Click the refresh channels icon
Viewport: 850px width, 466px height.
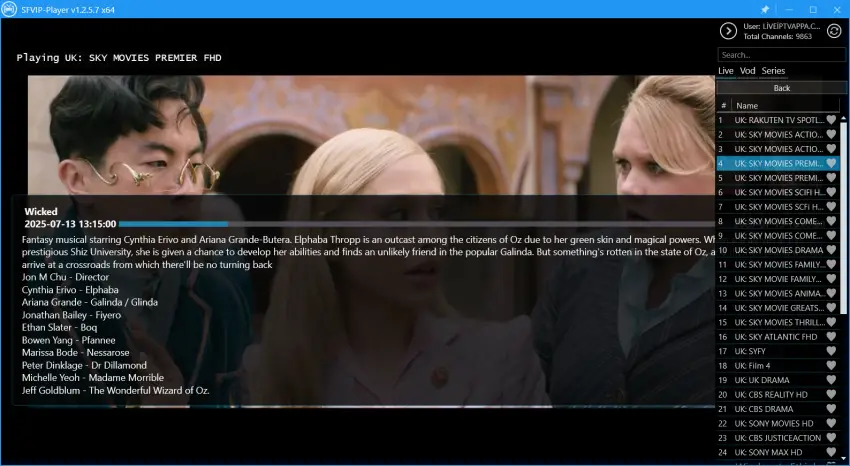pos(834,31)
